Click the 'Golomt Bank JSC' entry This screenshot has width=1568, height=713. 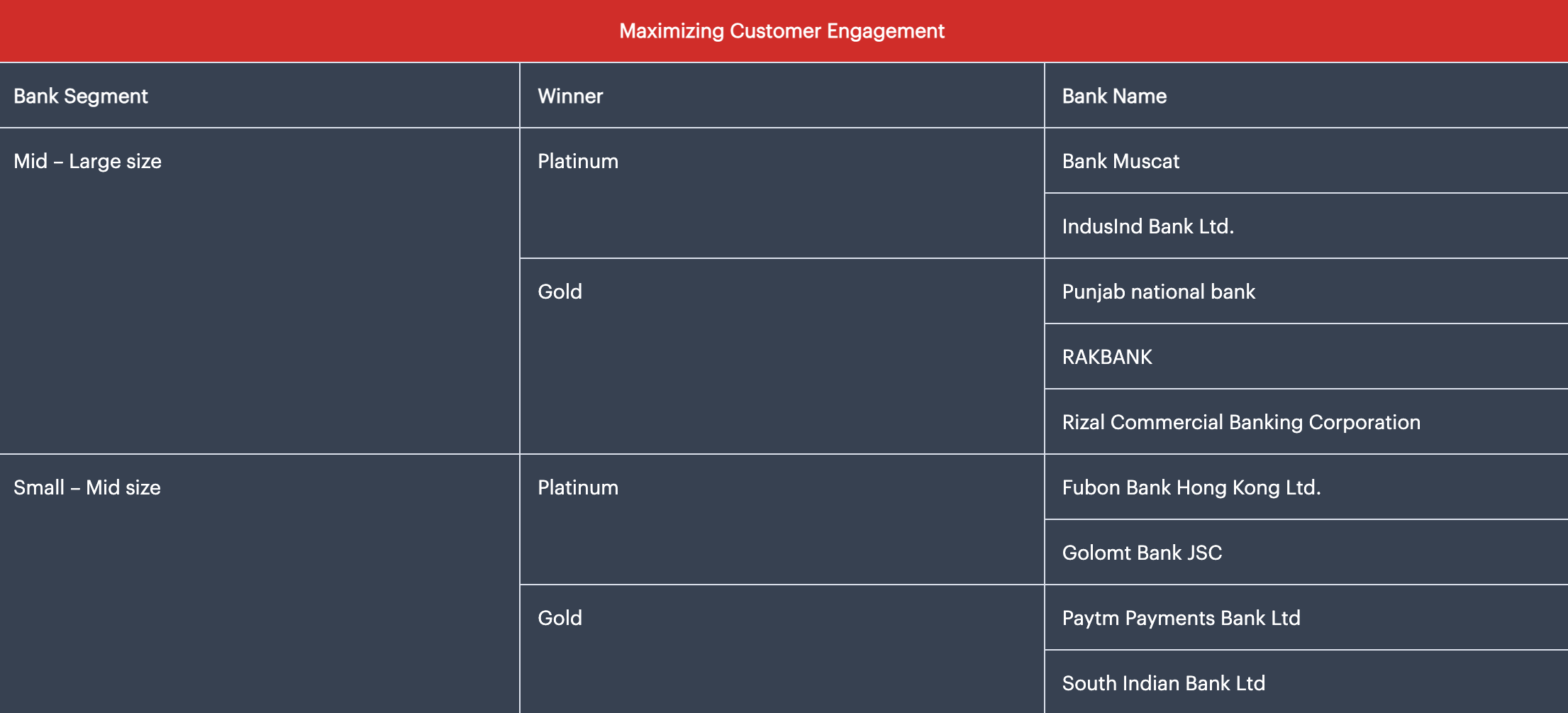[x=1142, y=553]
